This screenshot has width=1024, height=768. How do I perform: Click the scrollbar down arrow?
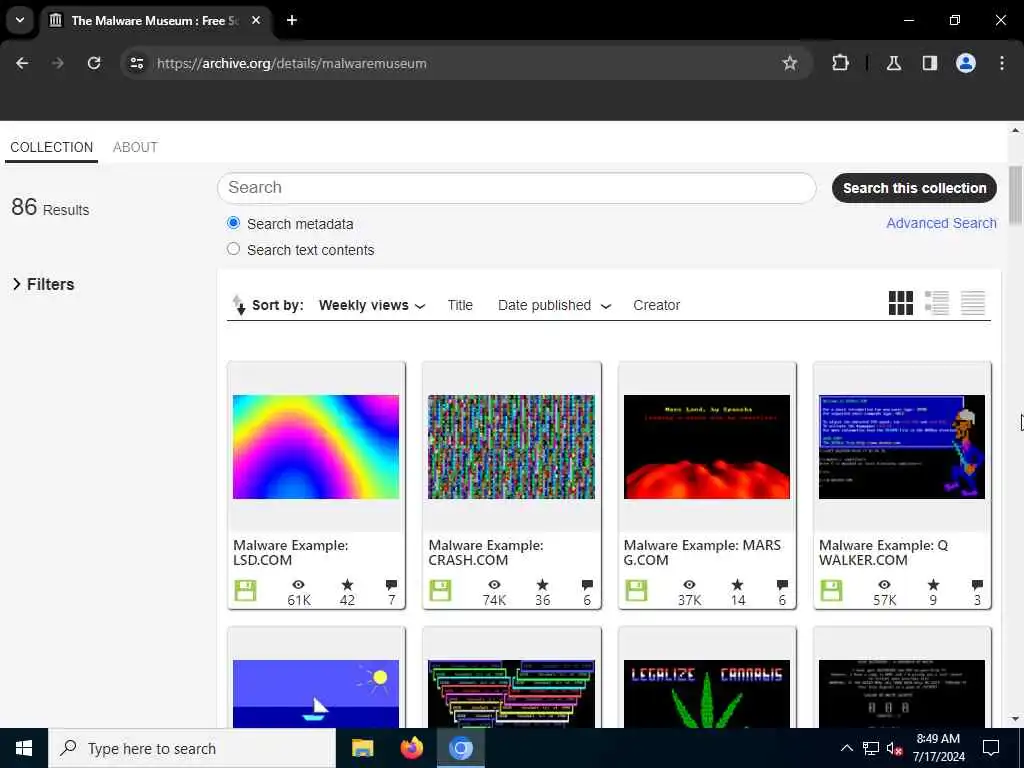1016,719
